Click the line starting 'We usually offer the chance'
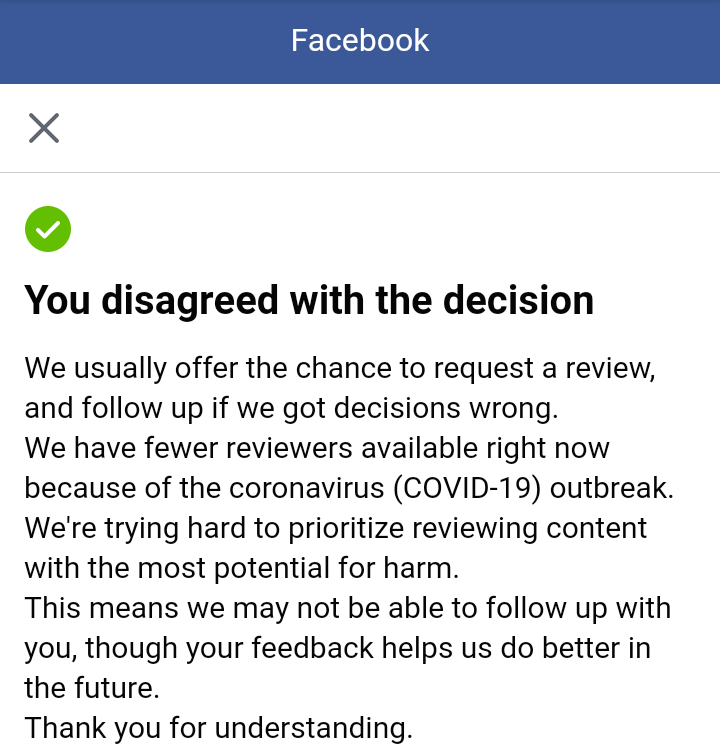Screen dimensions: 720x756 click(x=340, y=368)
